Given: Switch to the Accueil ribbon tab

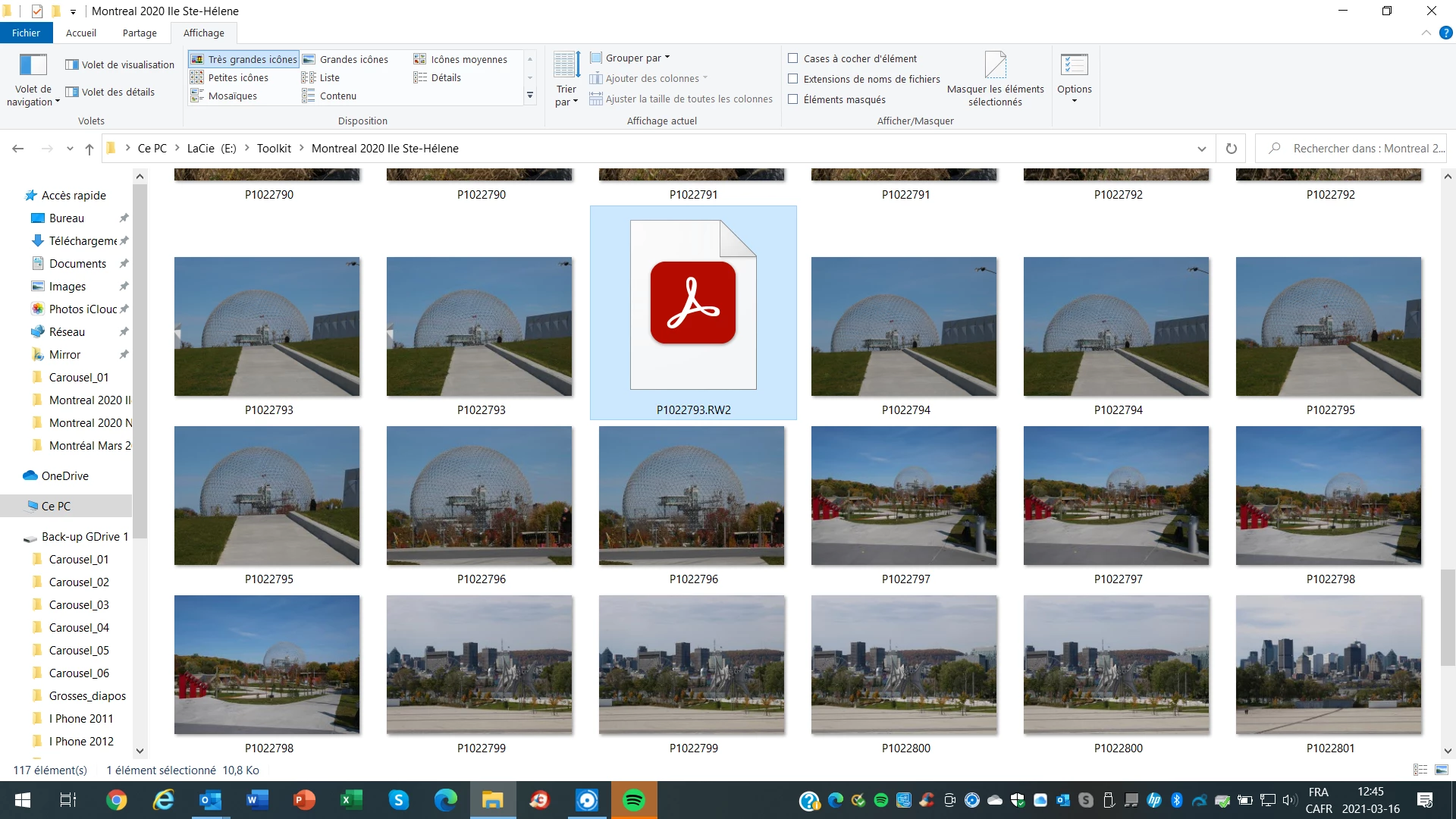Looking at the screenshot, I should pos(80,33).
